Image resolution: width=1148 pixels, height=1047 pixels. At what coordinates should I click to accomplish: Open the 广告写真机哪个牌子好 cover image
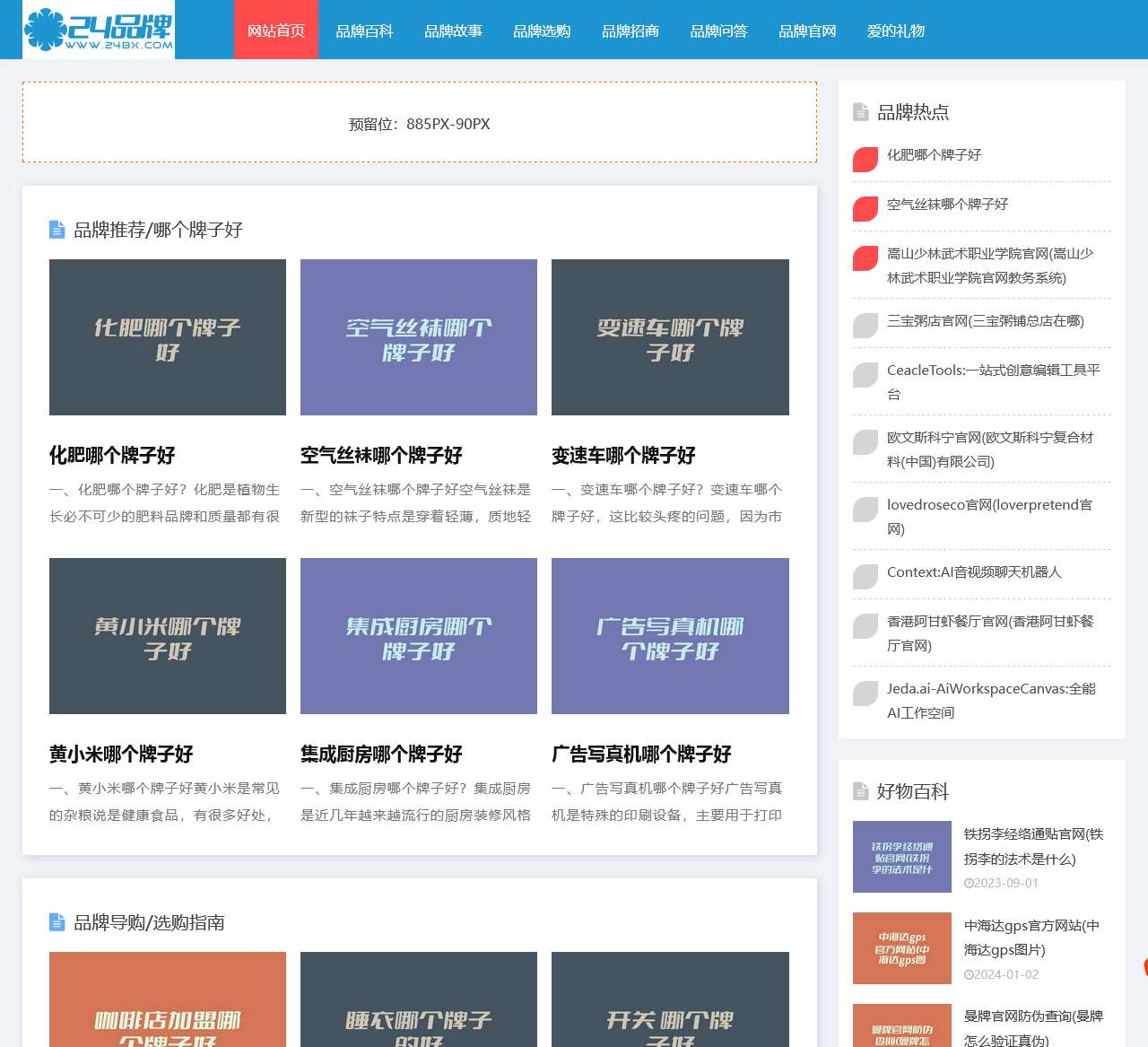coord(670,636)
